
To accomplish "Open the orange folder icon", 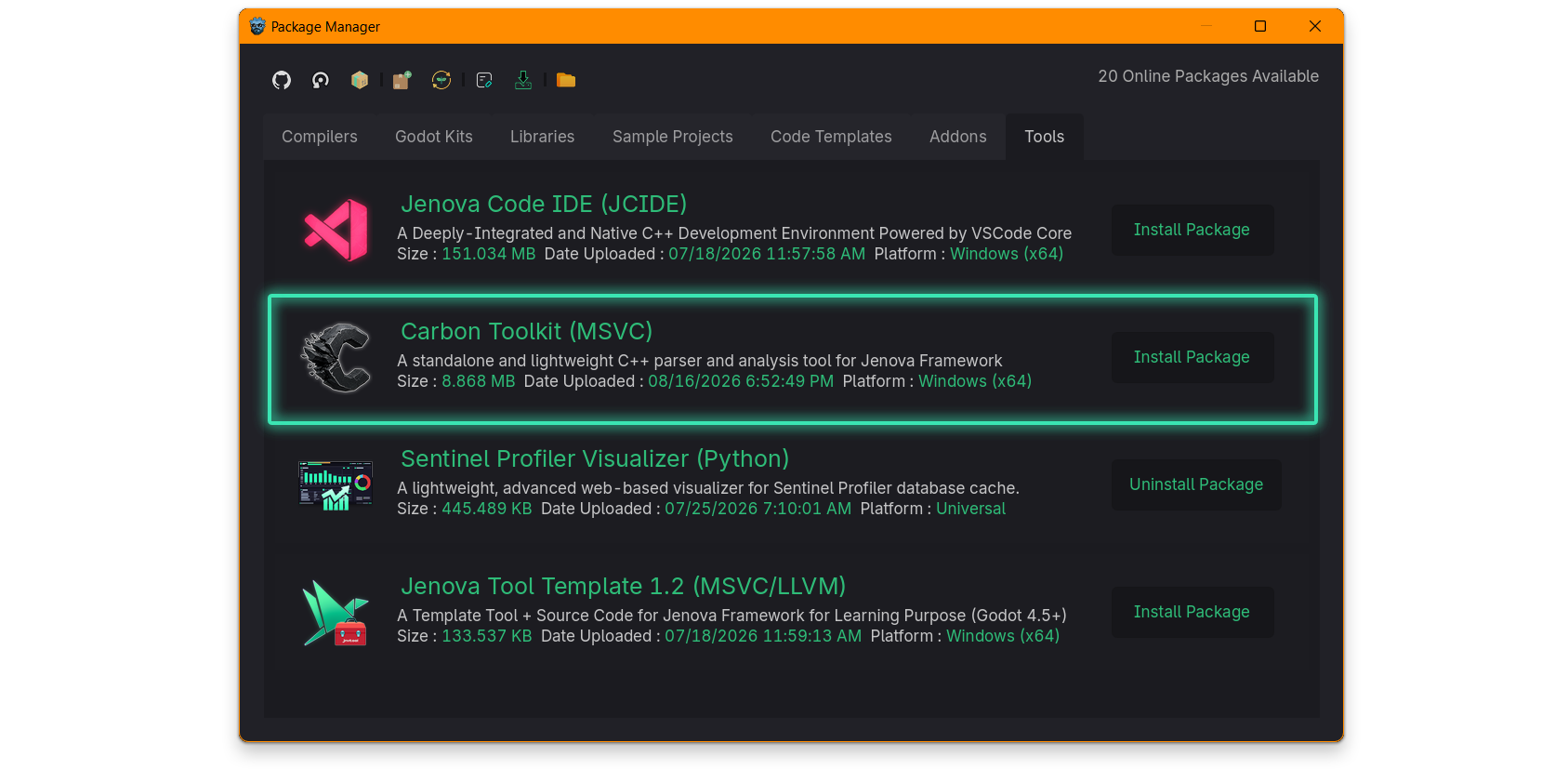I will pyautogui.click(x=566, y=80).
